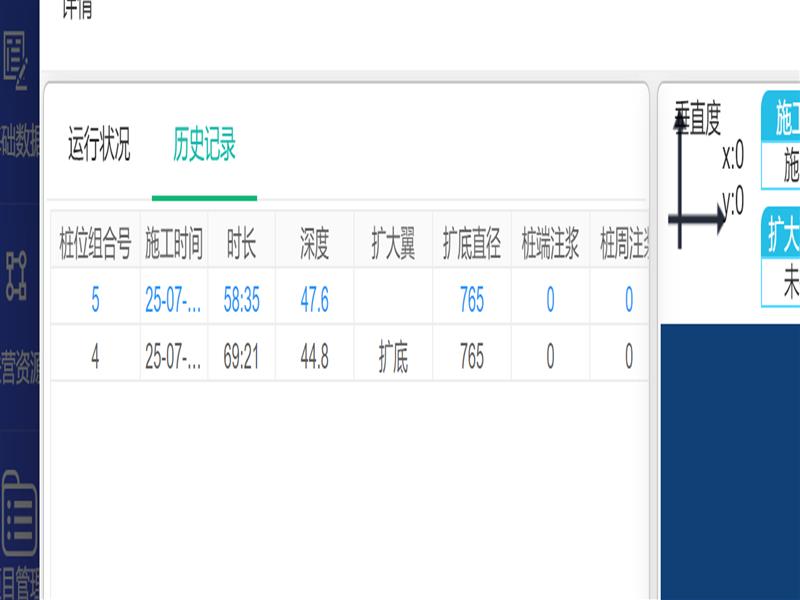Open pile group number 5 link
800x600 pixels.
95,301
